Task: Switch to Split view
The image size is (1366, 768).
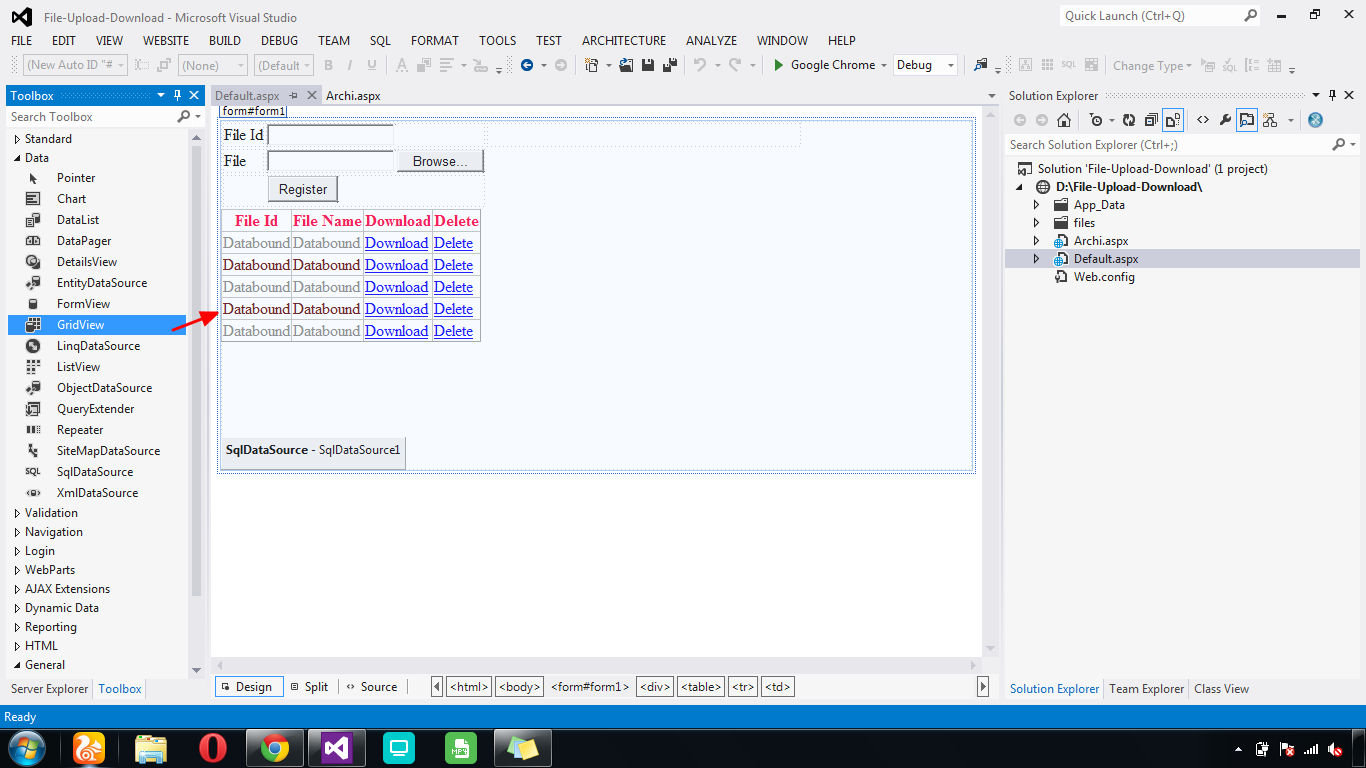Action: tap(309, 687)
